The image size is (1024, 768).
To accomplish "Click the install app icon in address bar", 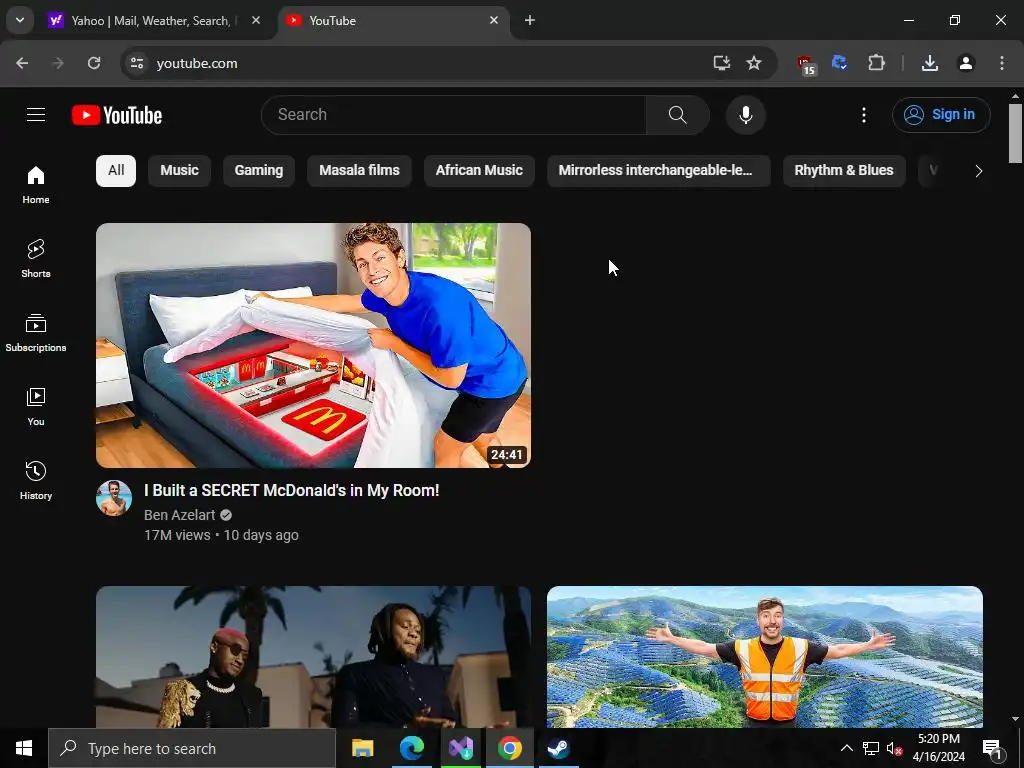I will pyautogui.click(x=722, y=63).
